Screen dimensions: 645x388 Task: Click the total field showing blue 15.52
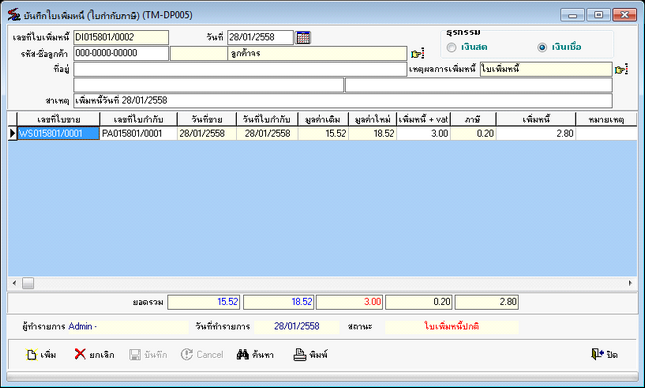[x=204, y=302]
